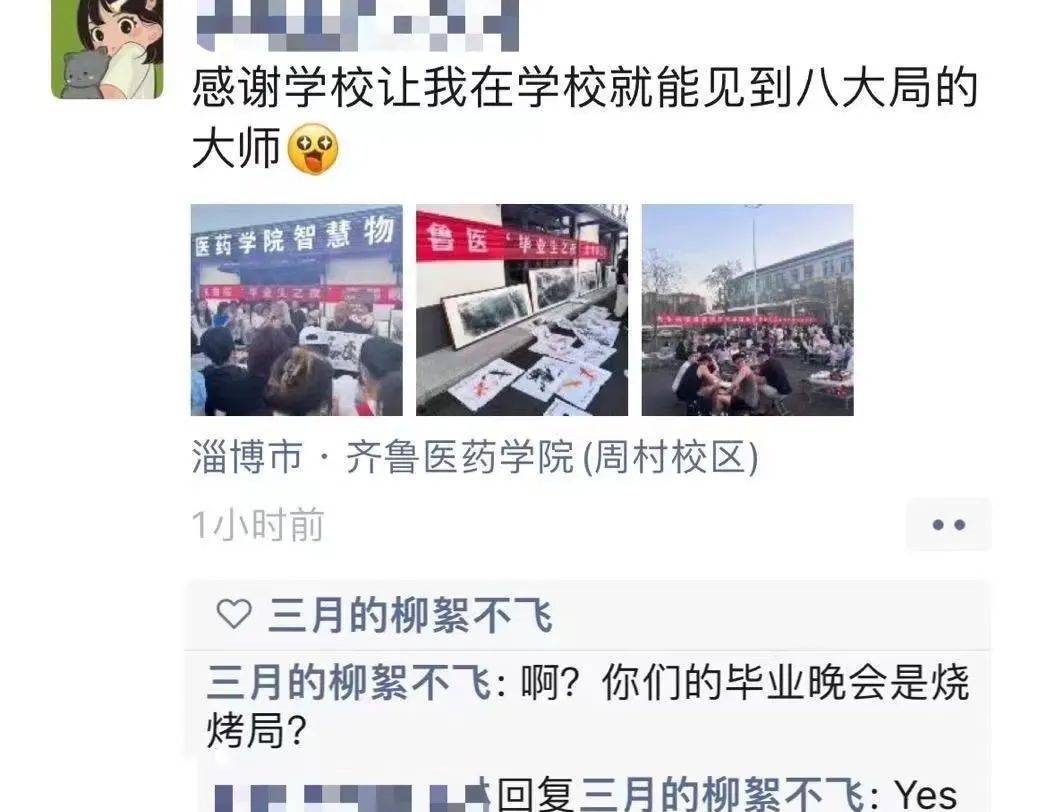Open the two-dot more options button
This screenshot has width=1047, height=812.
tap(948, 525)
